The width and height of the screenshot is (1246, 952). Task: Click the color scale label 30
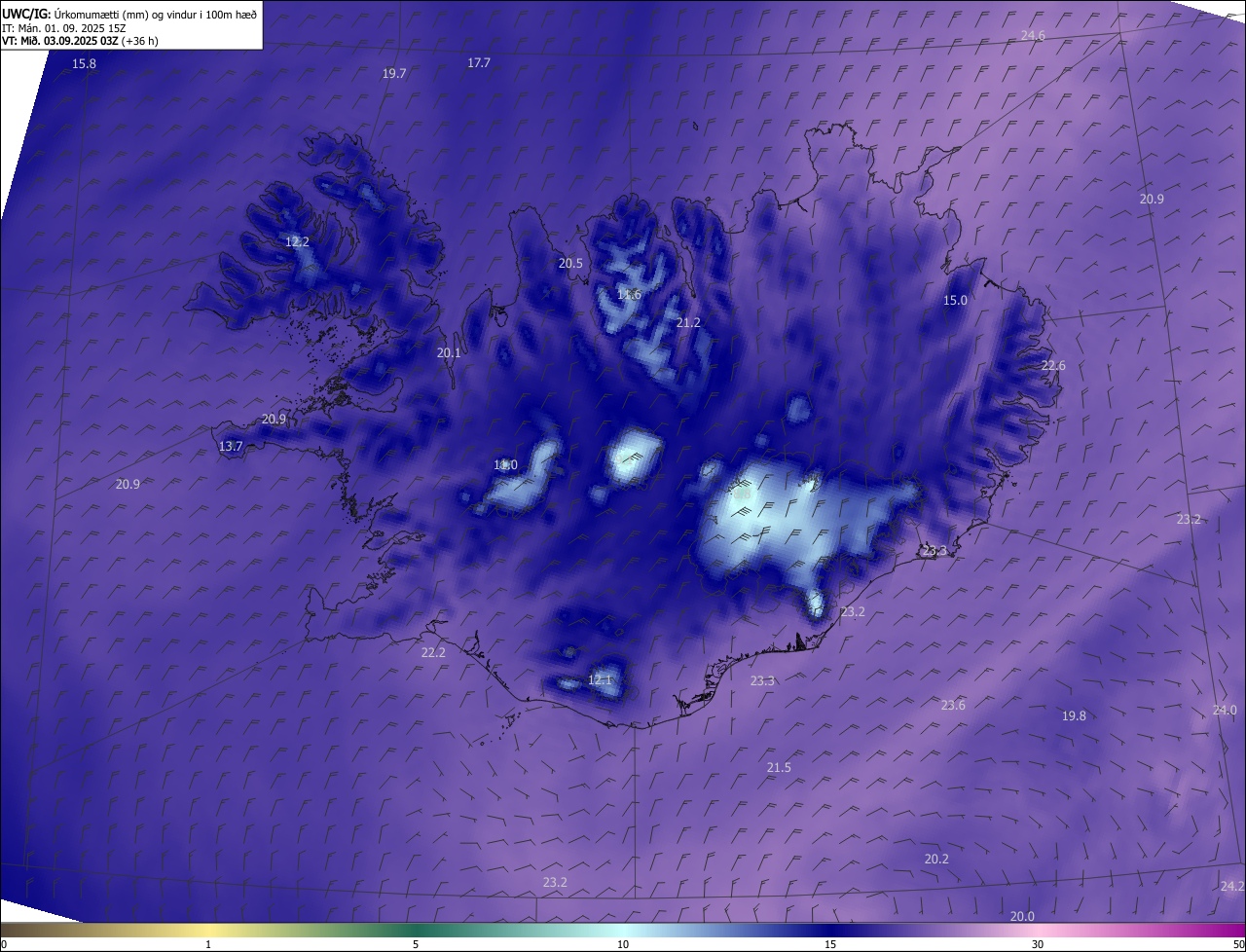point(1038,945)
